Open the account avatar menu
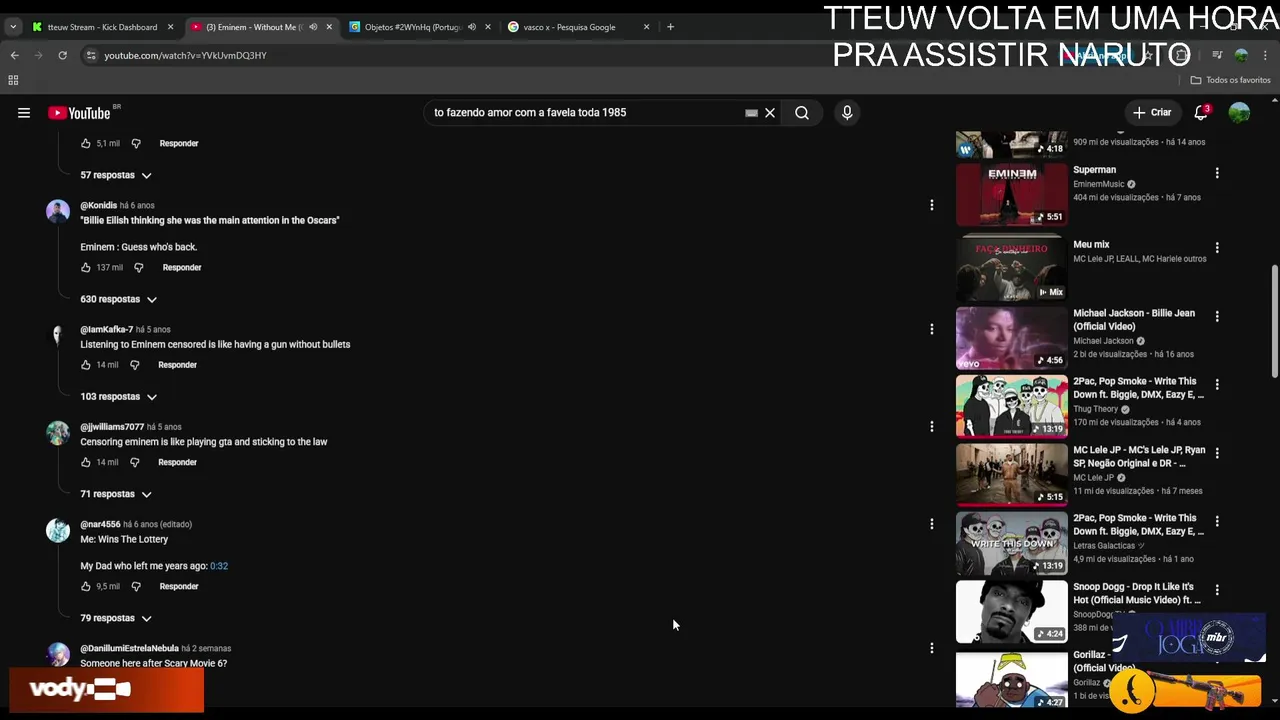 coord(1239,113)
